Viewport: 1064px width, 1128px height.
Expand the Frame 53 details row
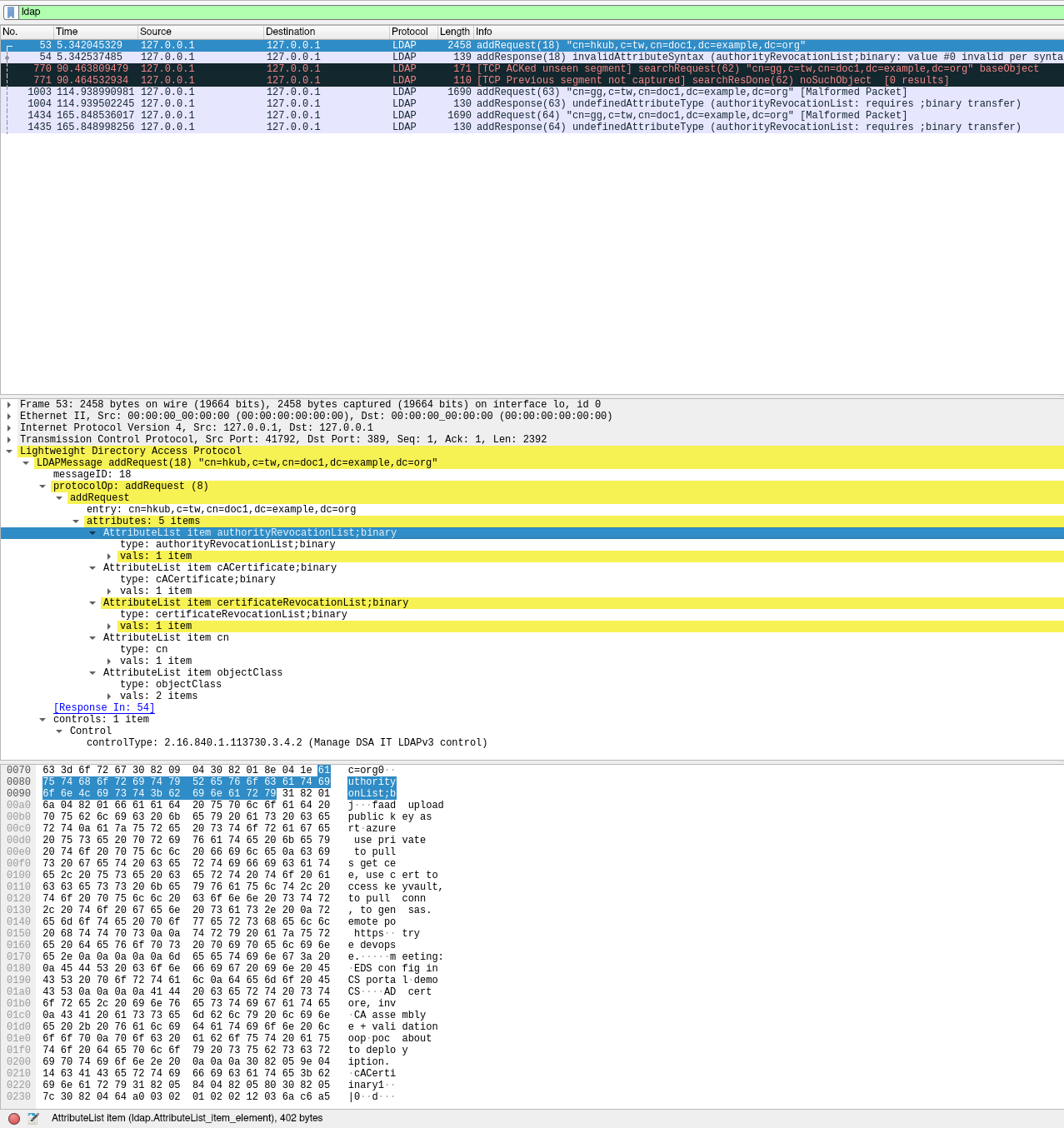point(9,405)
